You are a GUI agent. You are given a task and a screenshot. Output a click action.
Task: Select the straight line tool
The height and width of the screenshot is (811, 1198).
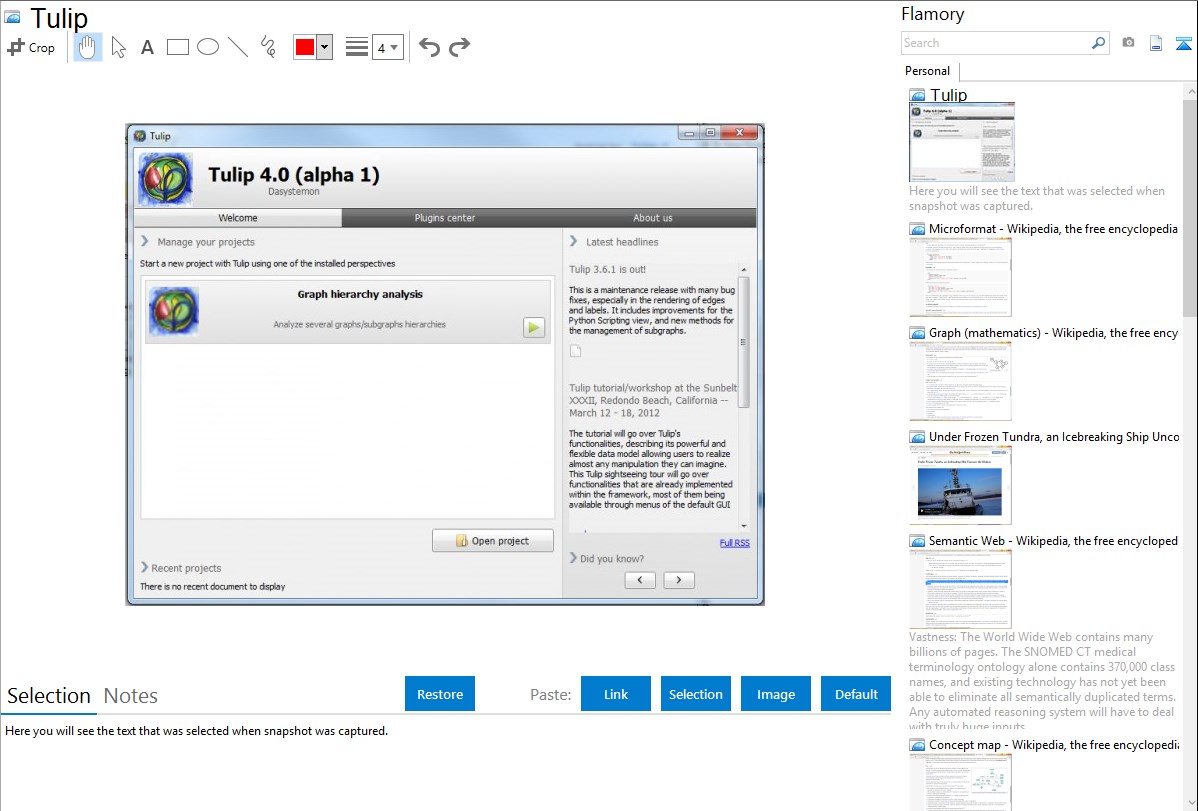pyautogui.click(x=238, y=47)
